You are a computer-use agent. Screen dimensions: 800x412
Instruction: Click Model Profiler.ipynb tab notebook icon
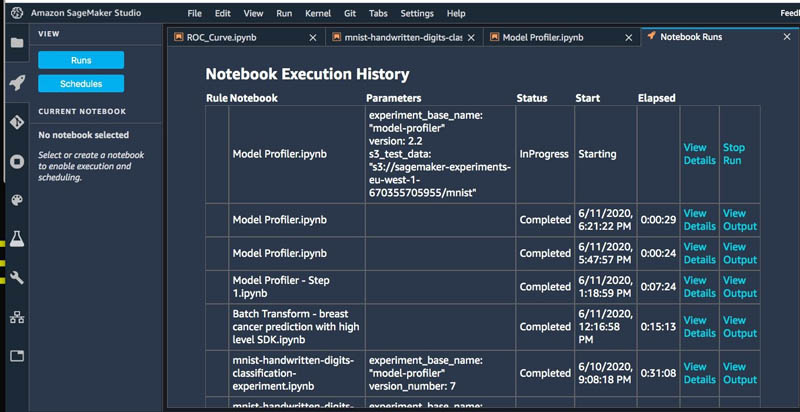[x=494, y=37]
